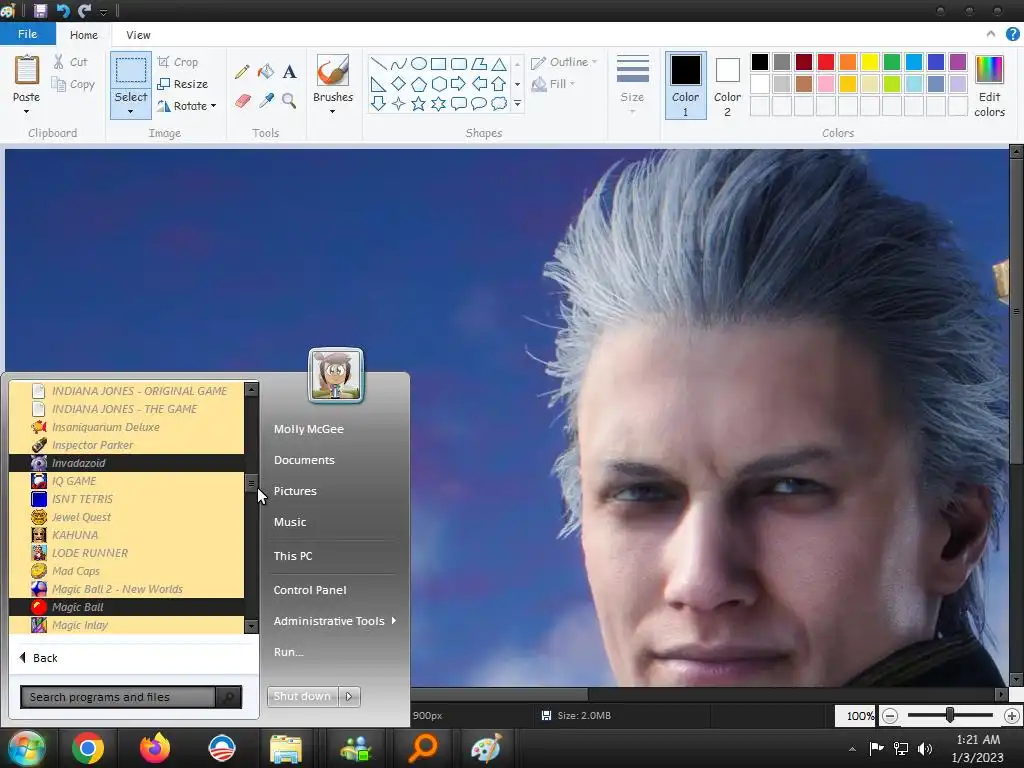Click the Brushes tool icon
Screen dimensions: 1024x768
[332, 71]
